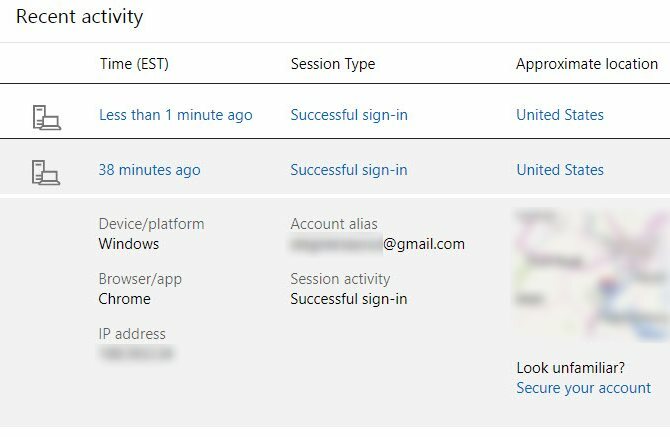Click the 'Windows' device/platform value
The width and height of the screenshot is (670, 437).
pyautogui.click(x=129, y=244)
